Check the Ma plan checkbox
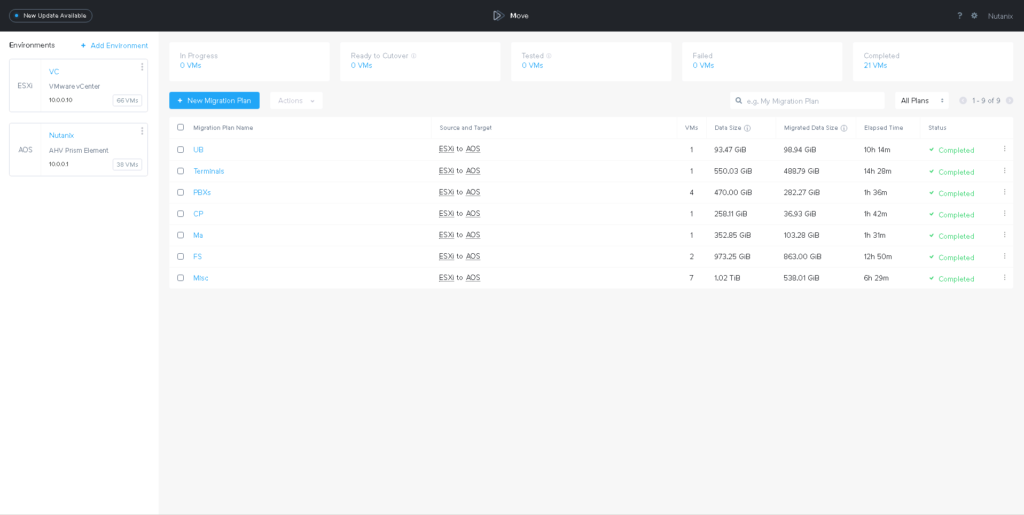1024x515 pixels. (180, 235)
